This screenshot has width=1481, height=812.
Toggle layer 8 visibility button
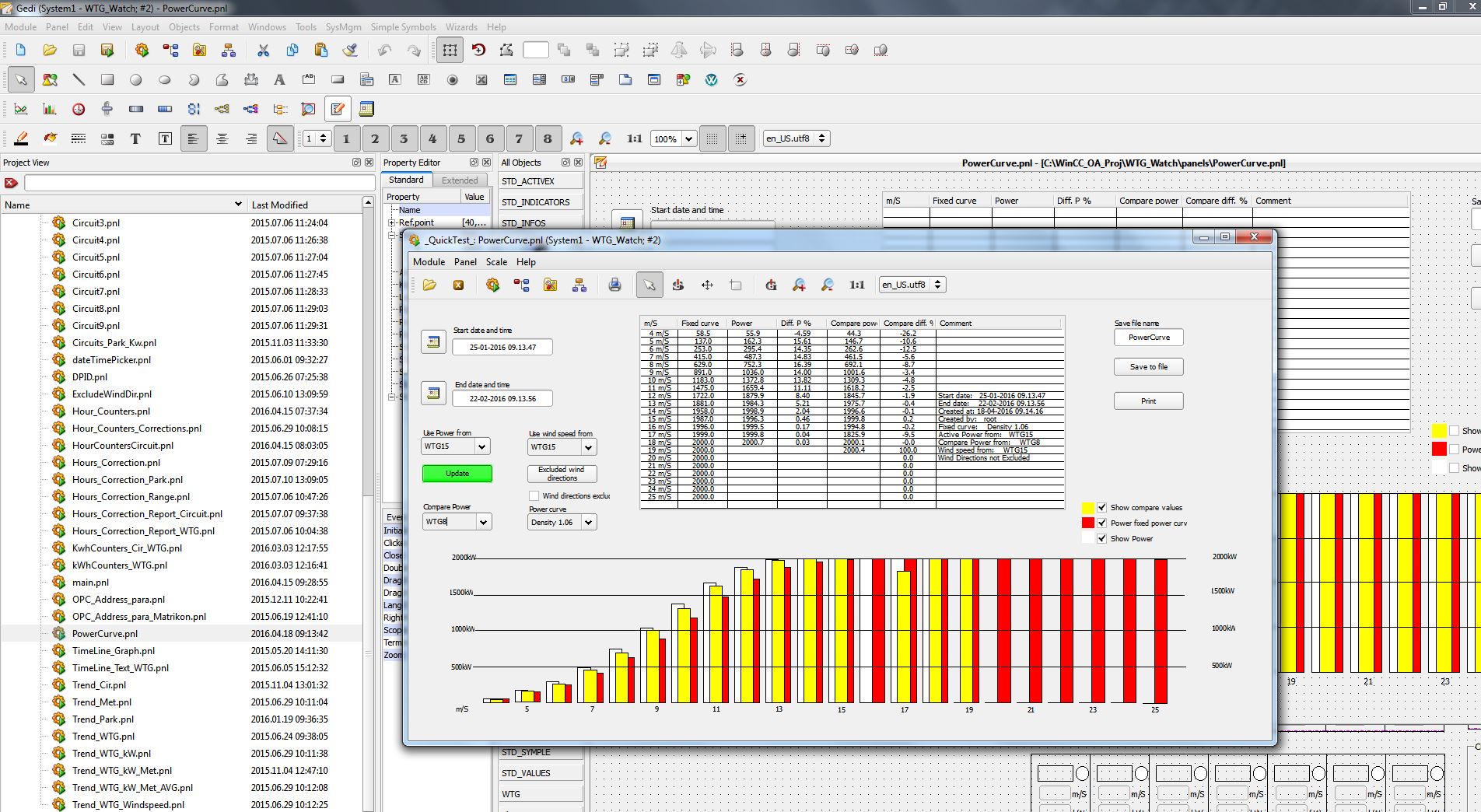pos(548,138)
